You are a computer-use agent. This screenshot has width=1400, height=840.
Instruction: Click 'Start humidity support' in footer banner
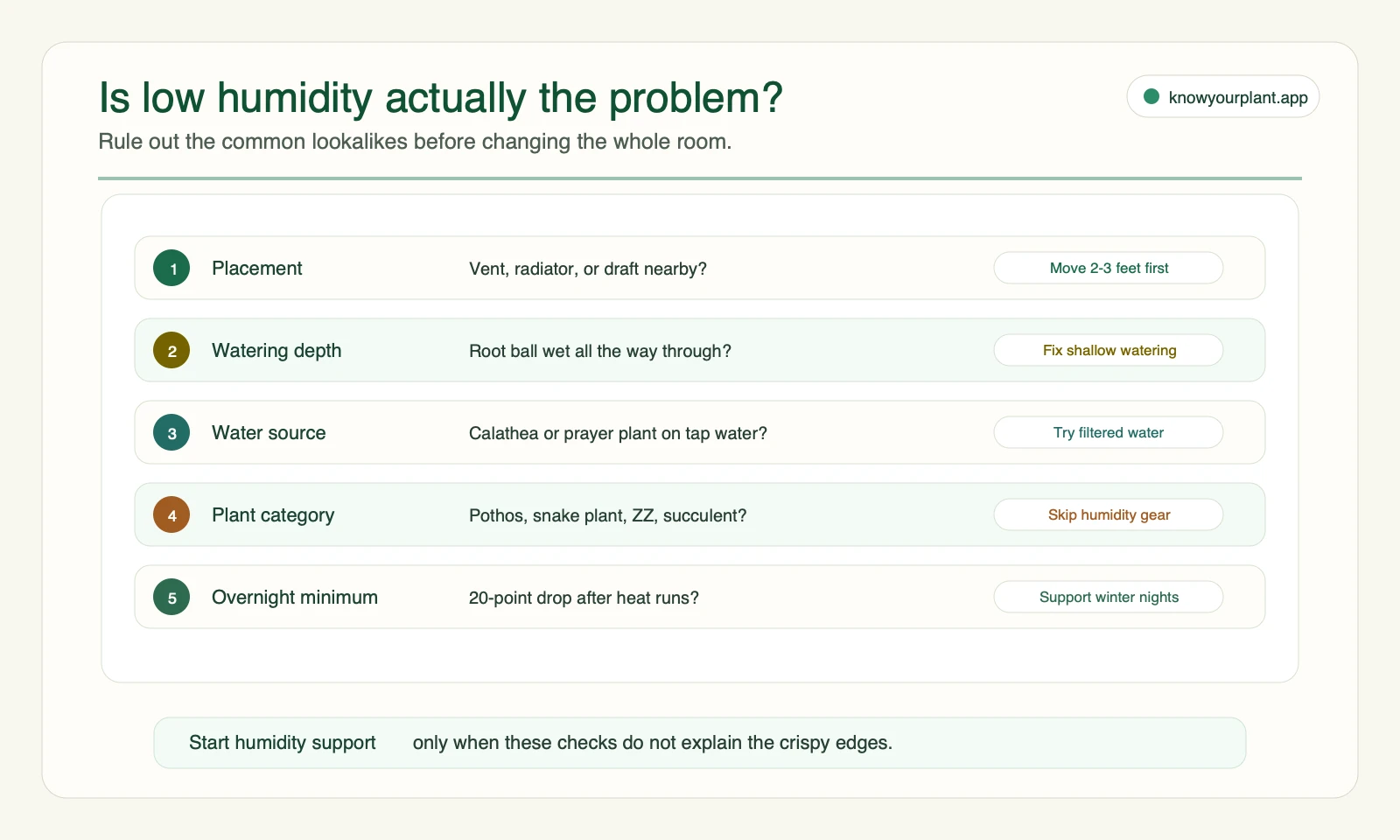pos(283,743)
